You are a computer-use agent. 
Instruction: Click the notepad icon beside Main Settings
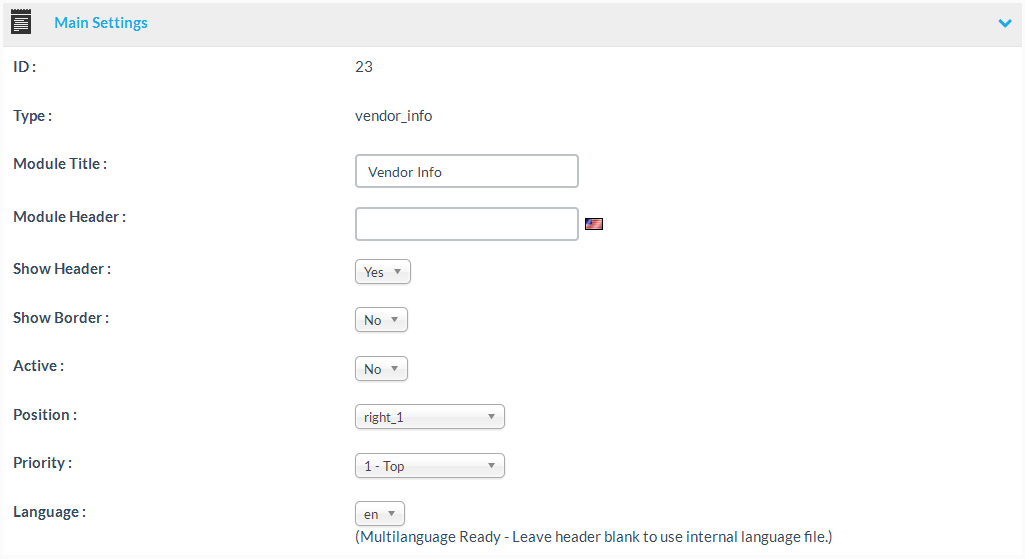click(21, 22)
